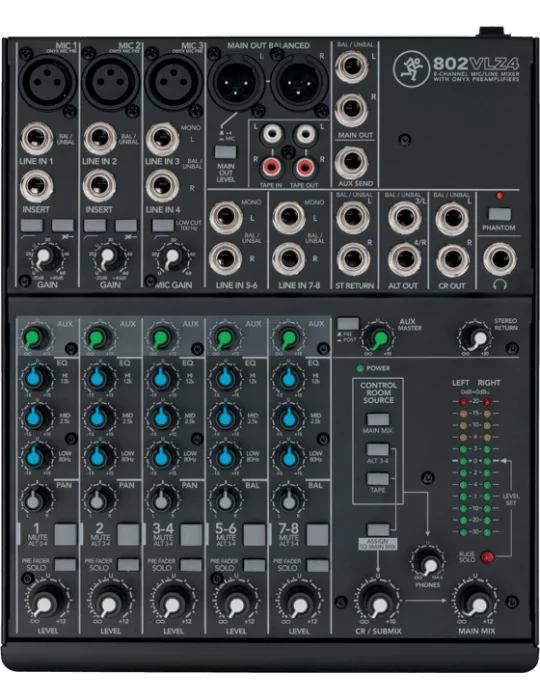540x700 pixels.
Task: Click the Main Out Balanced right XLR connector
Action: [299, 83]
